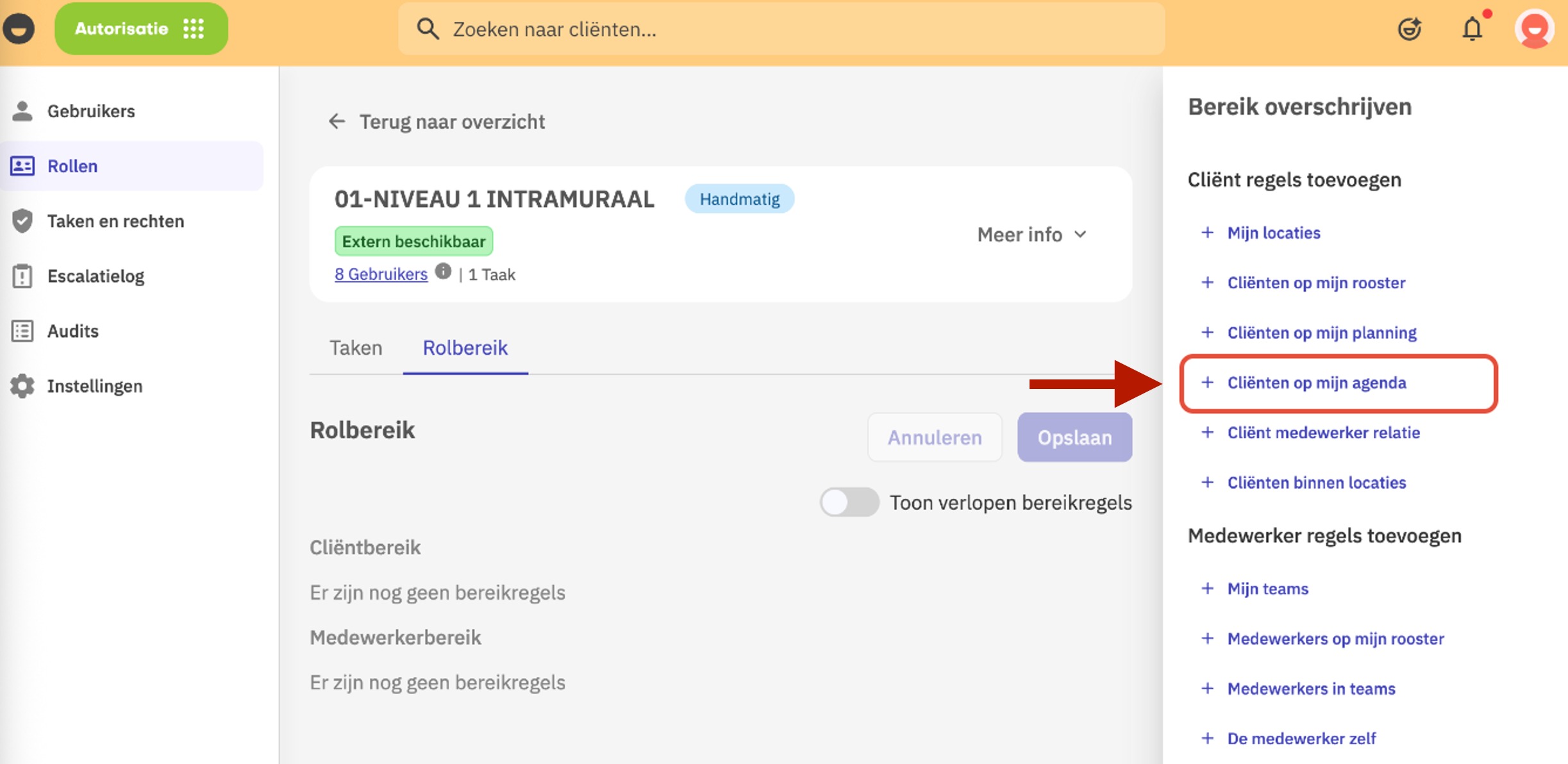1568x764 pixels.
Task: Switch to the Taken tab
Action: point(356,347)
